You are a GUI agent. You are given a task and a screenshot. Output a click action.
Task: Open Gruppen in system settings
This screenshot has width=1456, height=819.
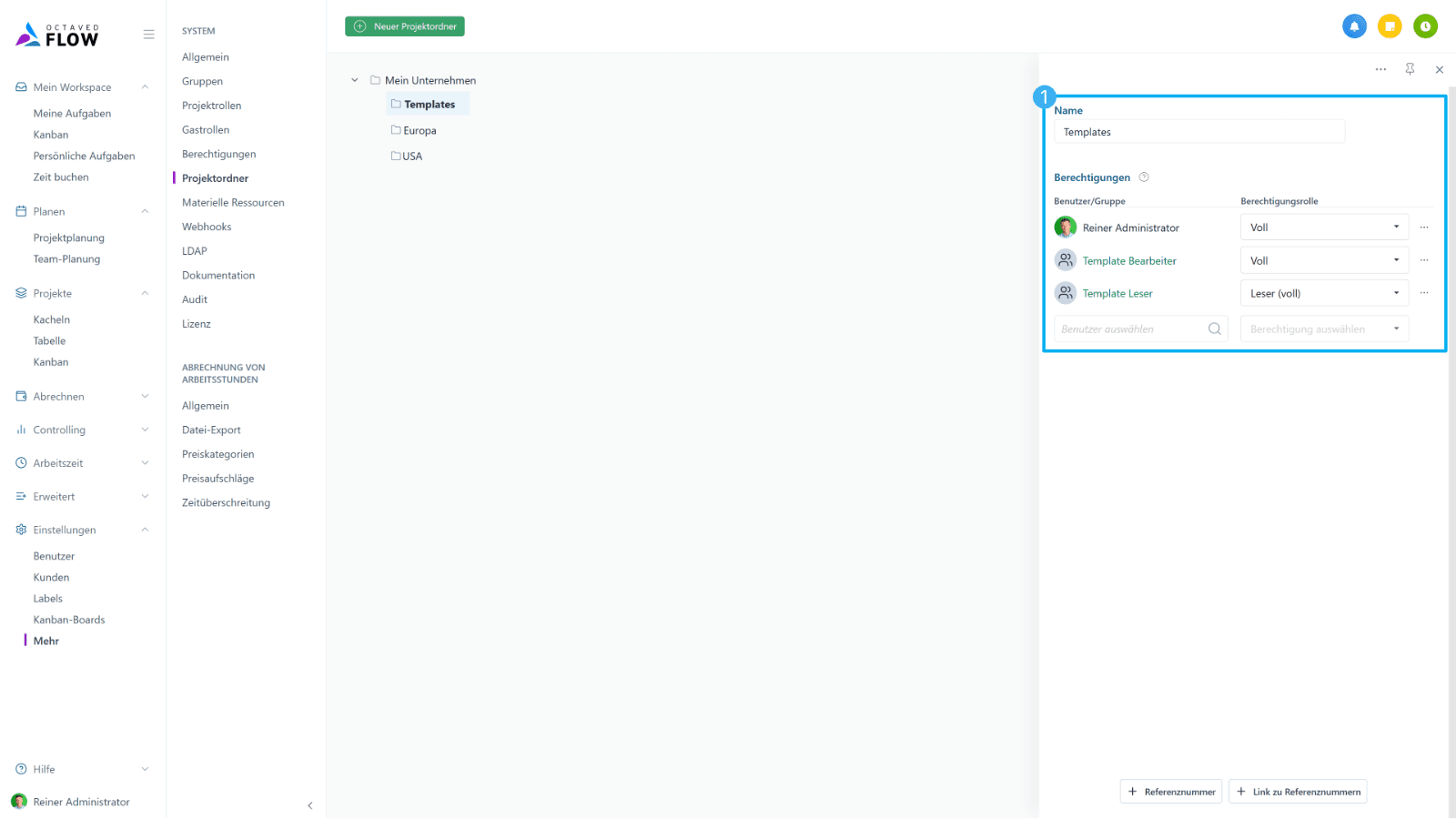click(x=202, y=81)
